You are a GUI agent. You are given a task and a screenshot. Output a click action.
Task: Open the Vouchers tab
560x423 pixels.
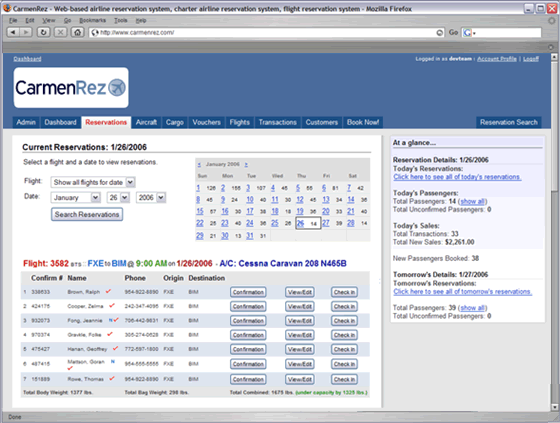[206, 122]
